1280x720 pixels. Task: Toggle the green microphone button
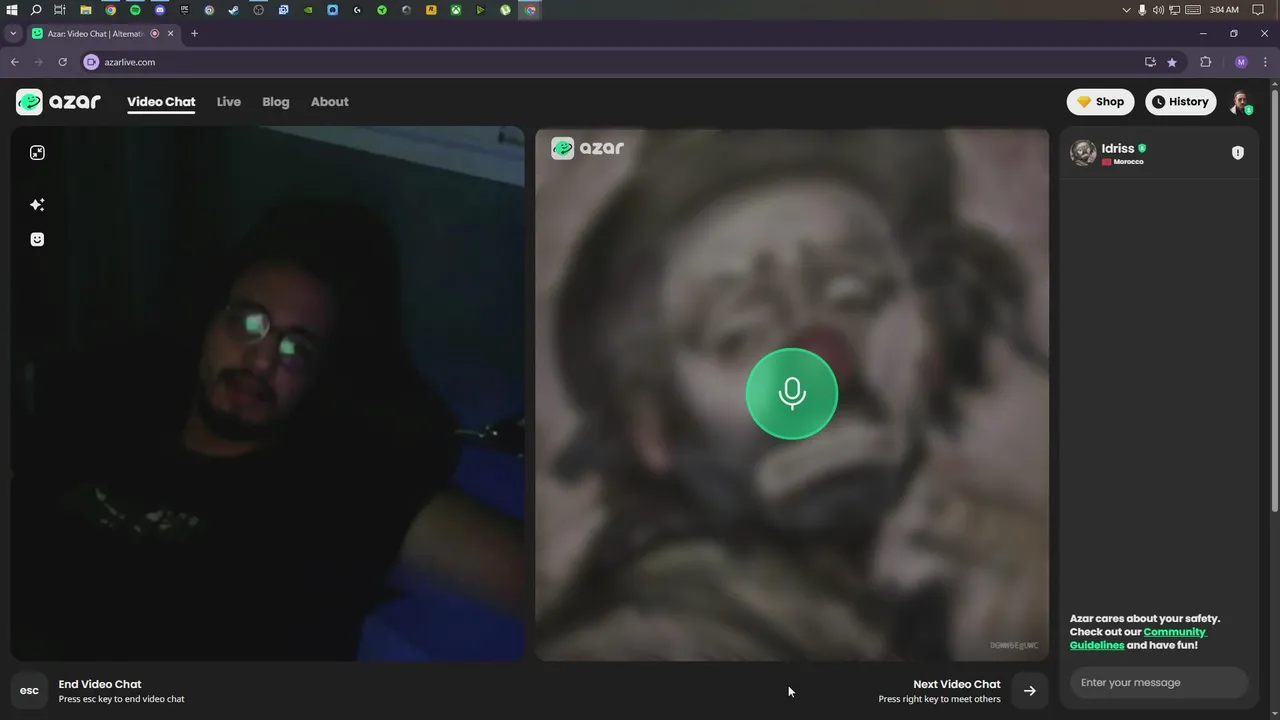[792, 393]
